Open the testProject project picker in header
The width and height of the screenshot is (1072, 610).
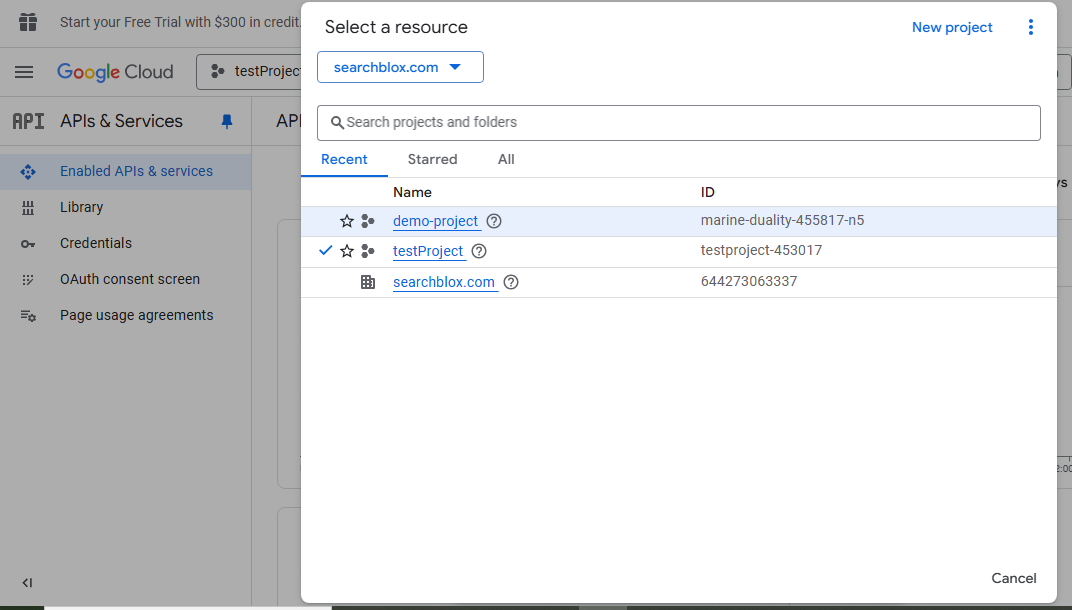coord(250,72)
